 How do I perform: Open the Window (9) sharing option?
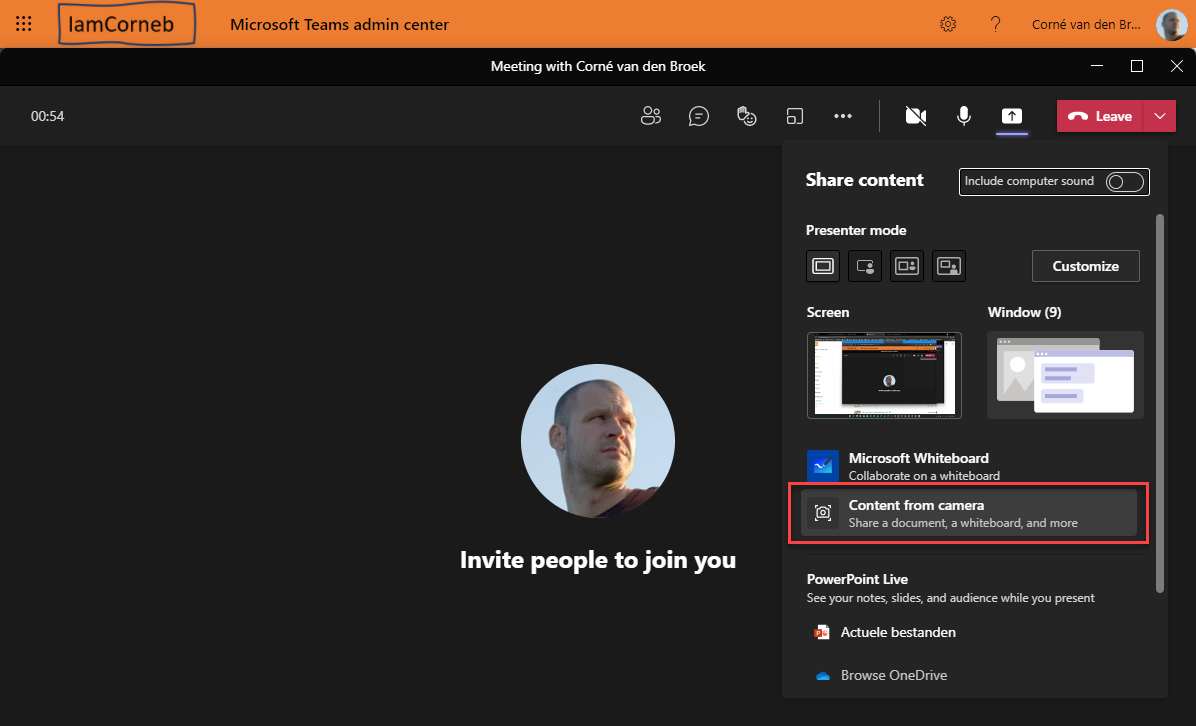tap(1066, 375)
